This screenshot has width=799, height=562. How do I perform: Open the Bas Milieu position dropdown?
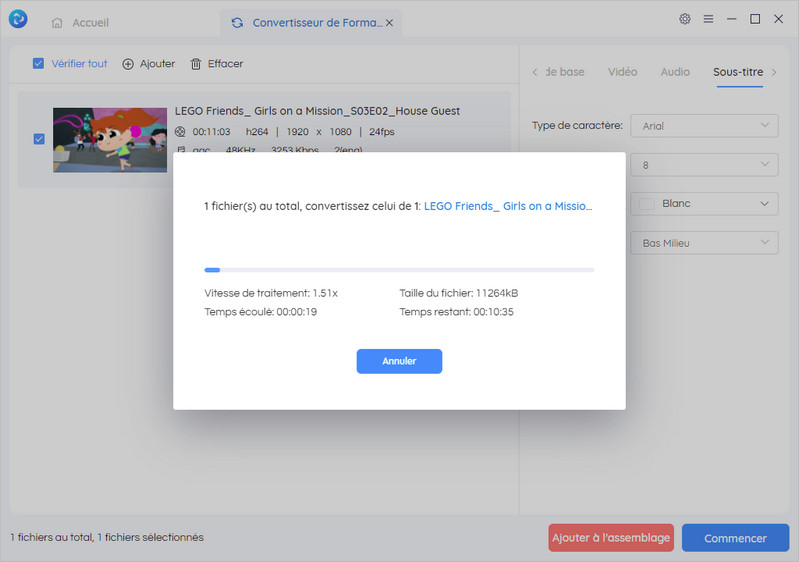[704, 243]
